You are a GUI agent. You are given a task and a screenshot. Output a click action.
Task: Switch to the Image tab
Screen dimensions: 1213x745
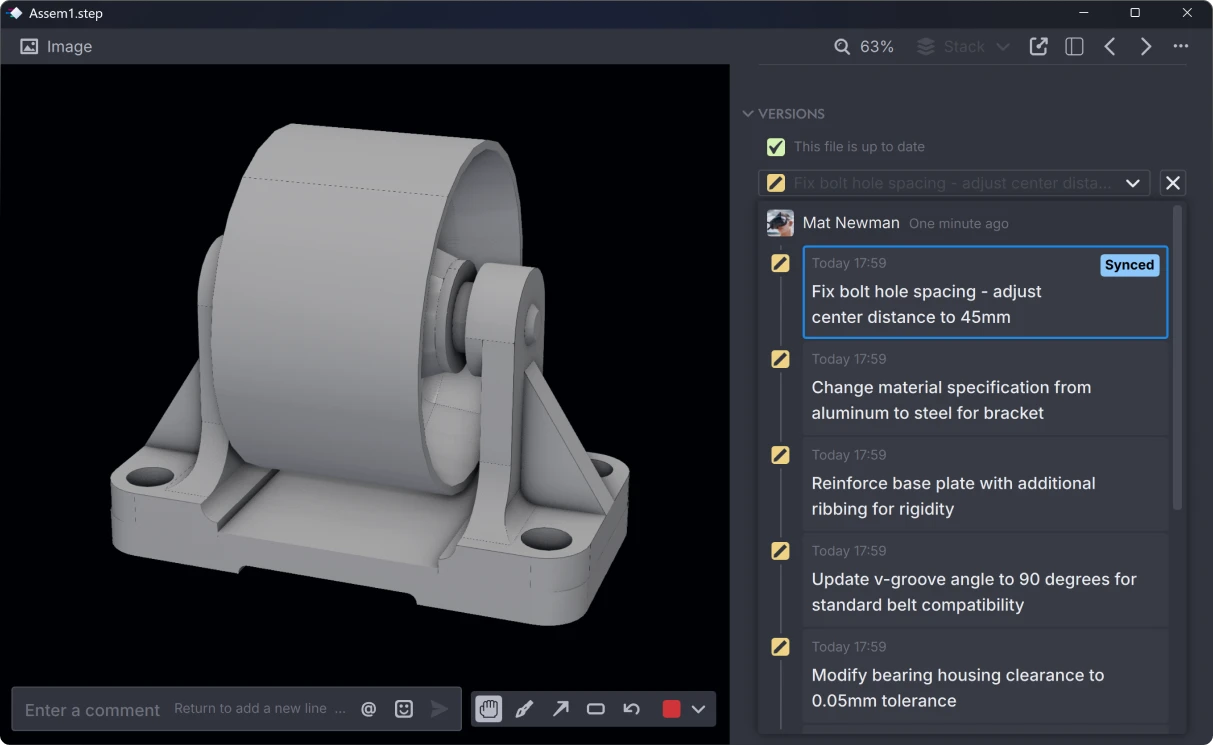pyautogui.click(x=56, y=46)
